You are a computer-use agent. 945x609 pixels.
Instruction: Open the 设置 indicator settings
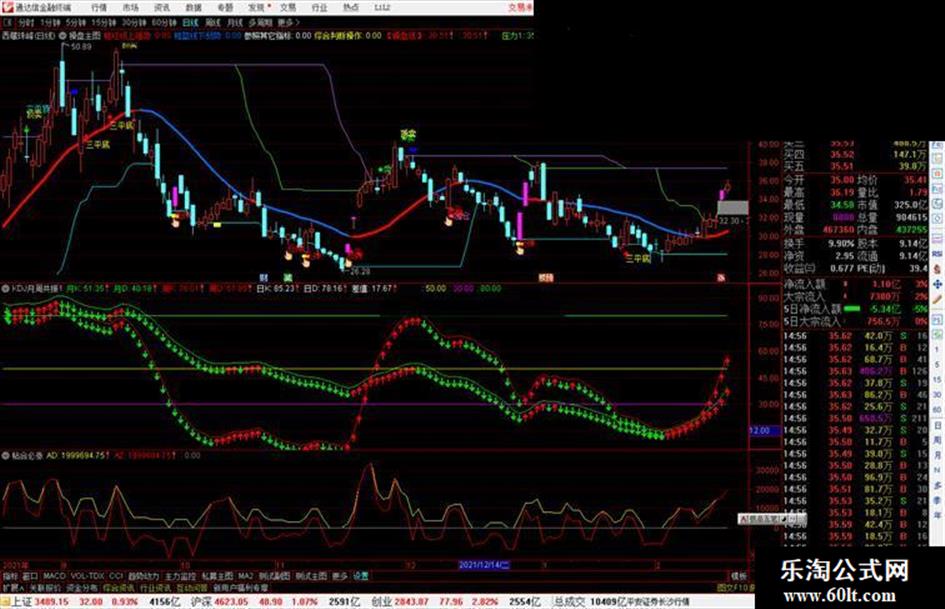360,576
